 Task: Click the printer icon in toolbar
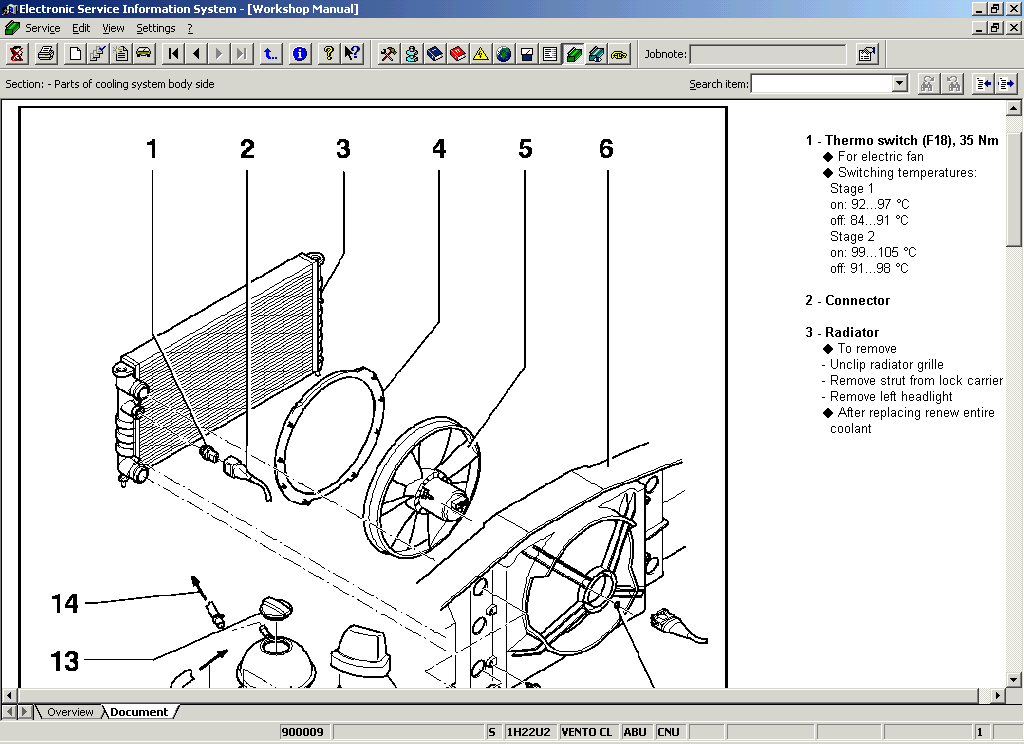tap(46, 54)
